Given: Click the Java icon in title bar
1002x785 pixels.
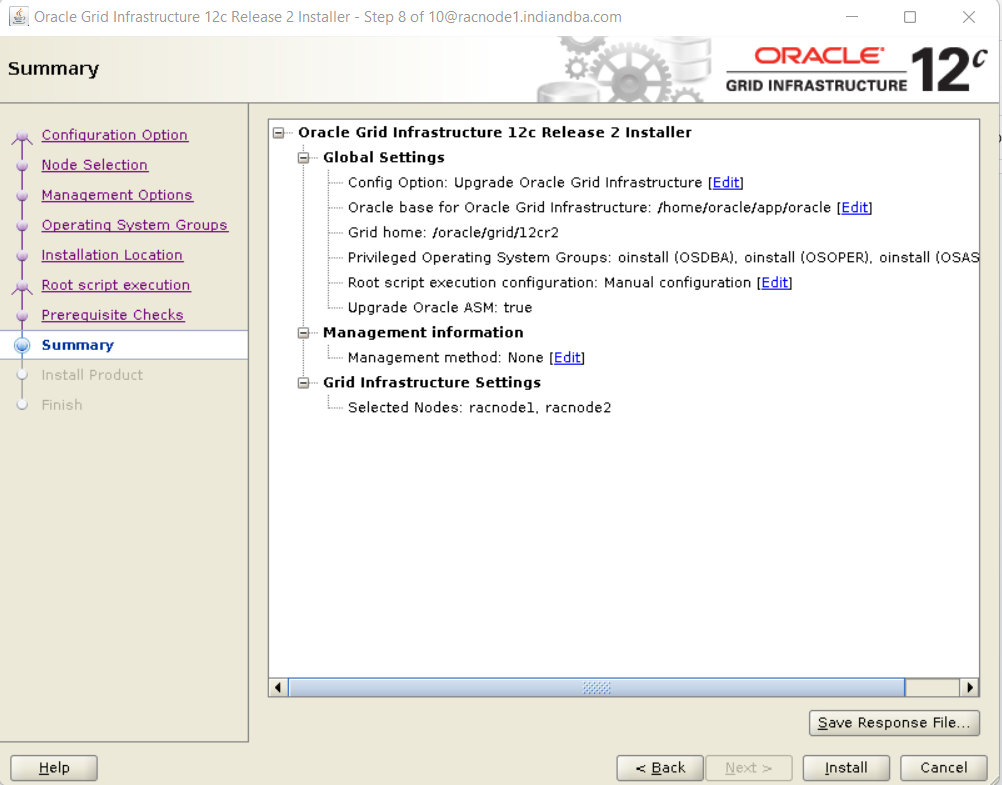Looking at the screenshot, I should click(x=19, y=17).
